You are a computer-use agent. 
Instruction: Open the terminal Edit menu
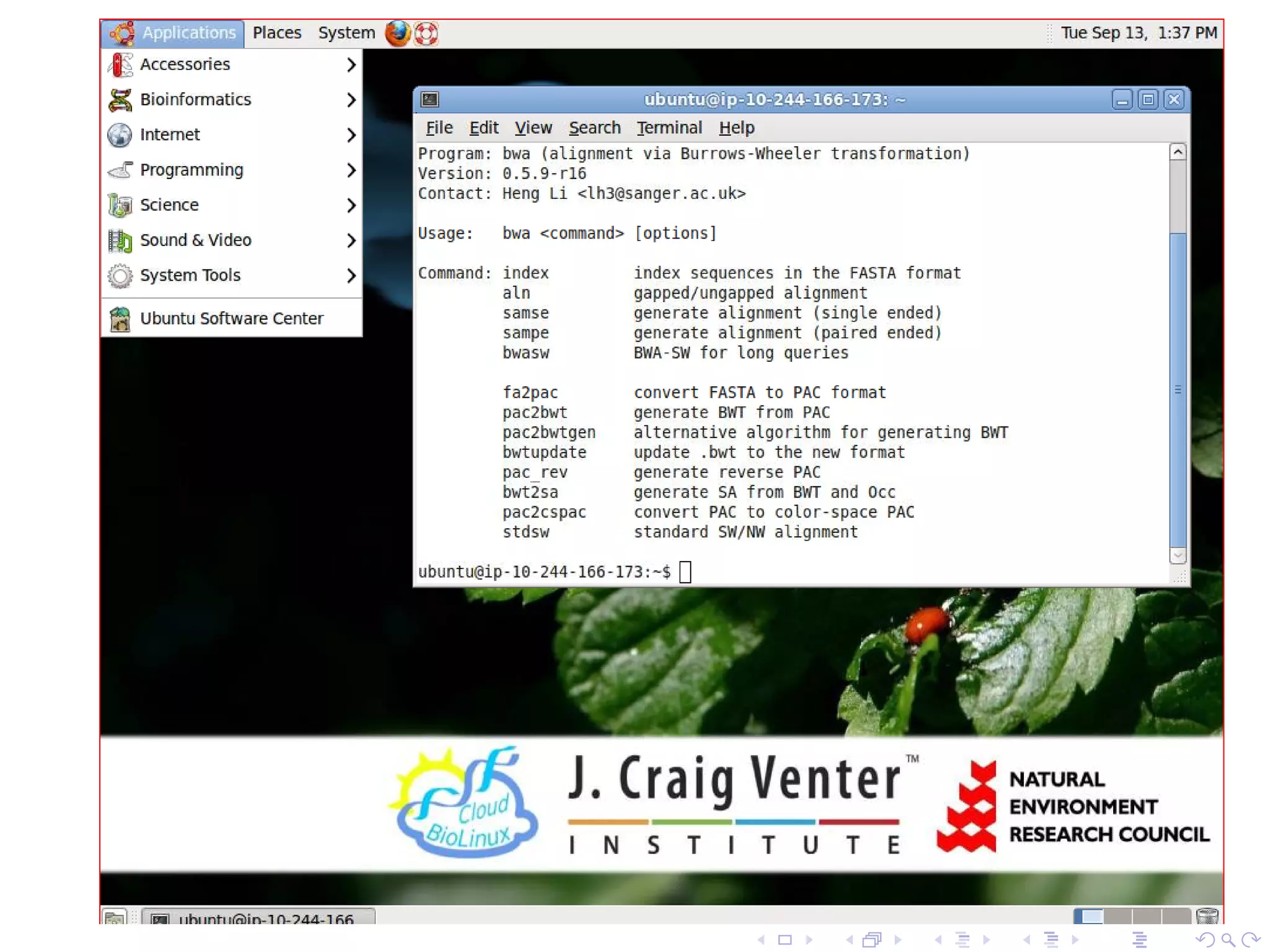click(x=484, y=128)
